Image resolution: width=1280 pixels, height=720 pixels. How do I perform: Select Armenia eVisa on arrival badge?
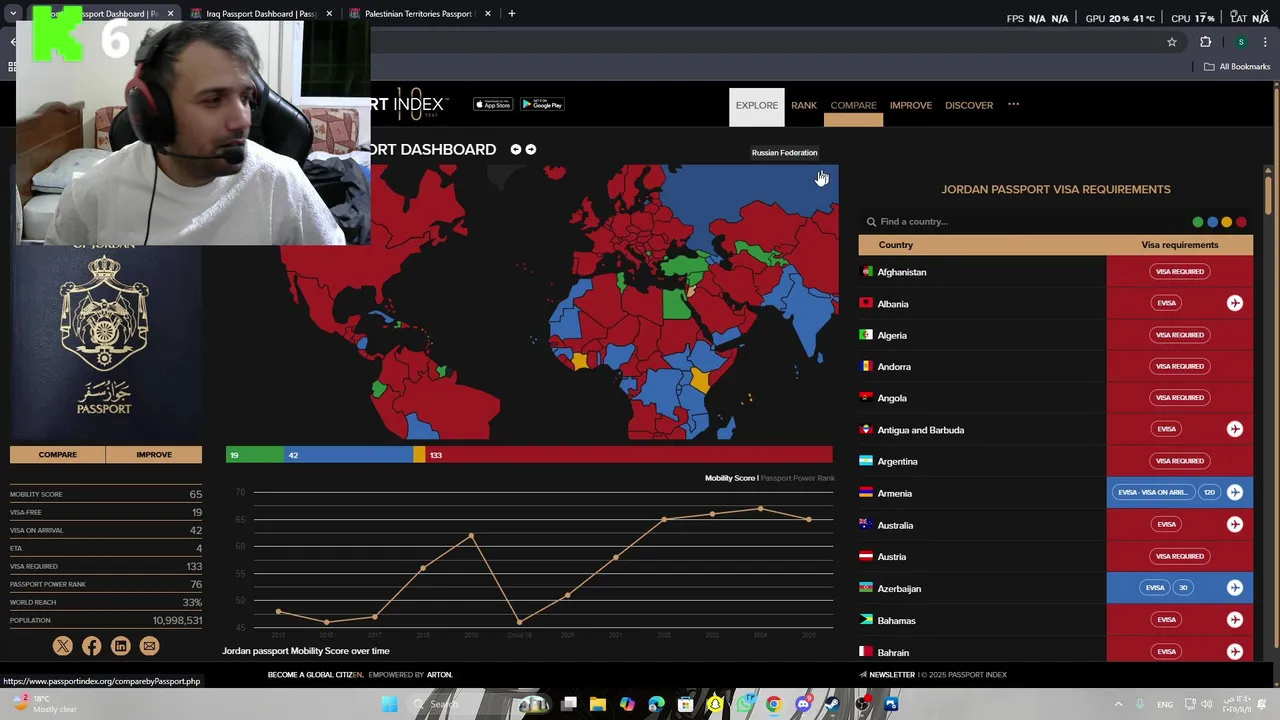pyautogui.click(x=1152, y=492)
